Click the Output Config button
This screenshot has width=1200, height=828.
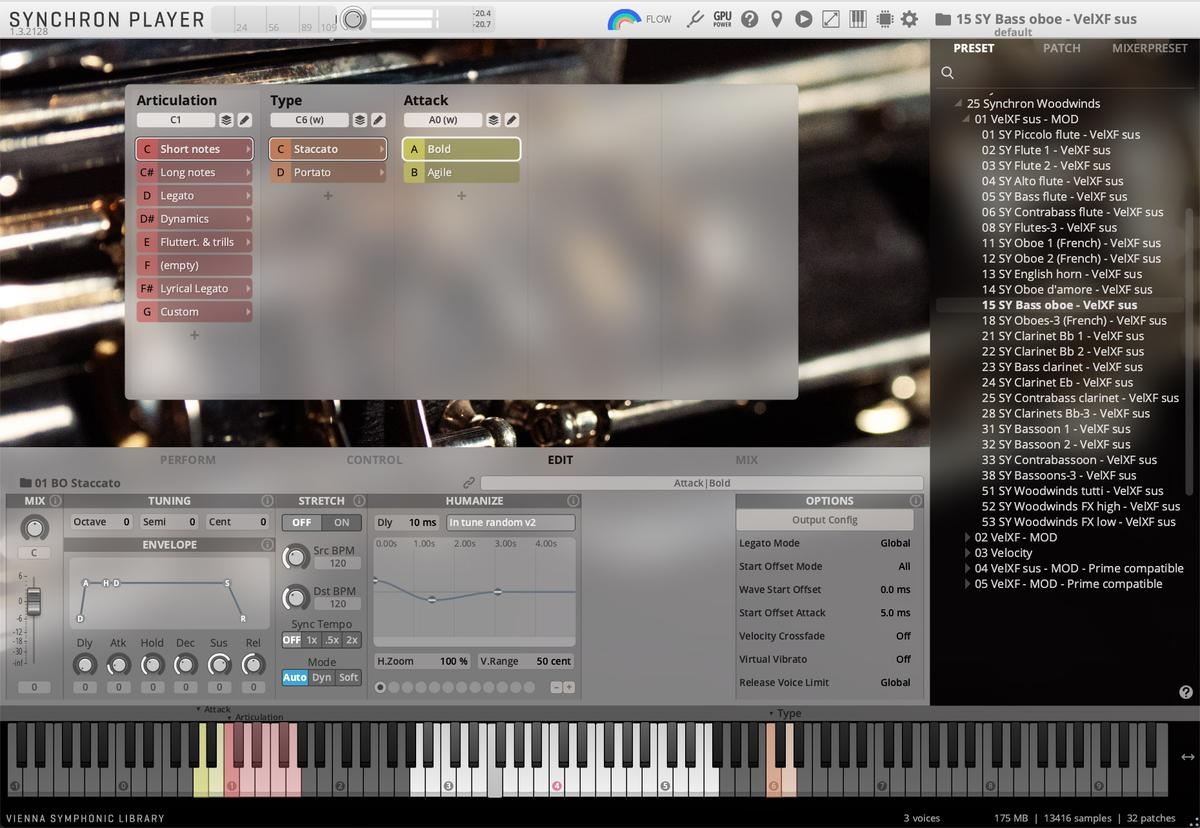click(x=824, y=520)
